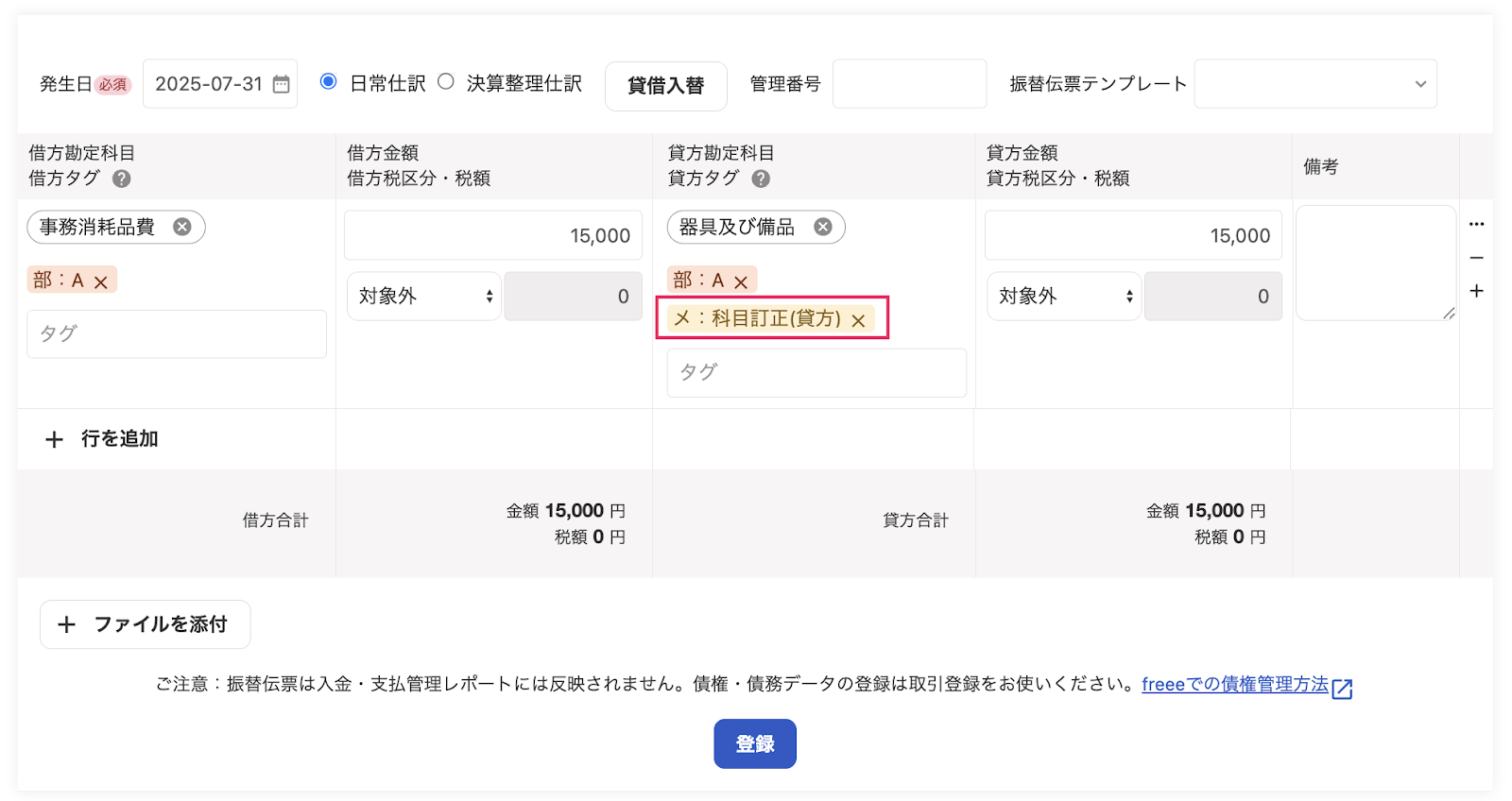This screenshot has height=801, width=1512.
Task: Click the plus icon to insert row
Action: (1476, 291)
